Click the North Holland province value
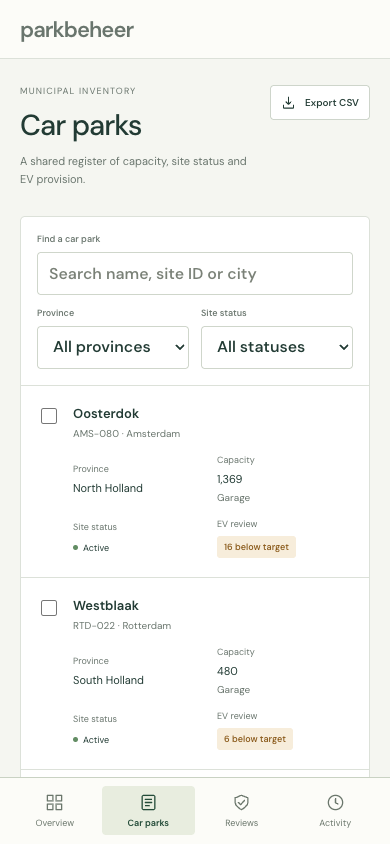The image size is (390, 844). (x=108, y=488)
